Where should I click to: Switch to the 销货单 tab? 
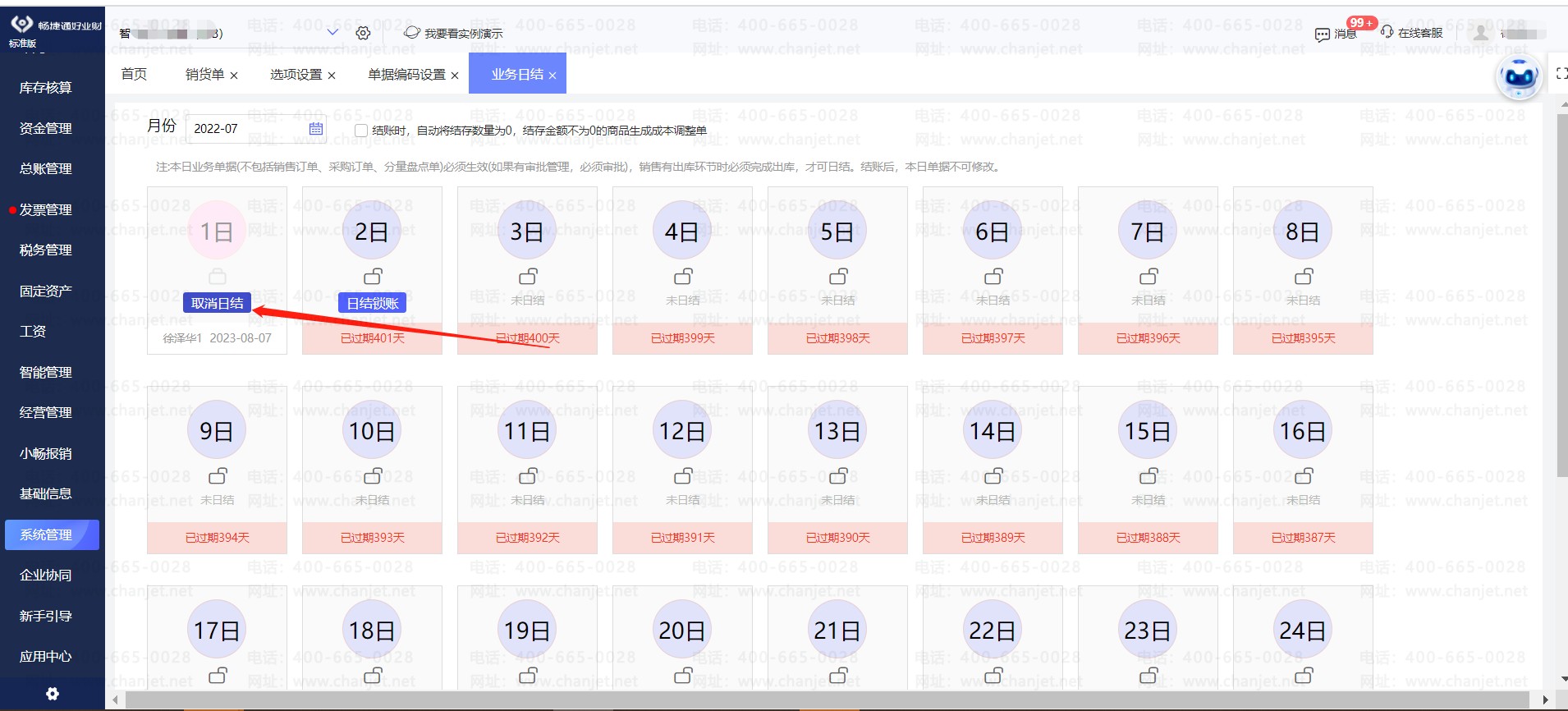204,75
